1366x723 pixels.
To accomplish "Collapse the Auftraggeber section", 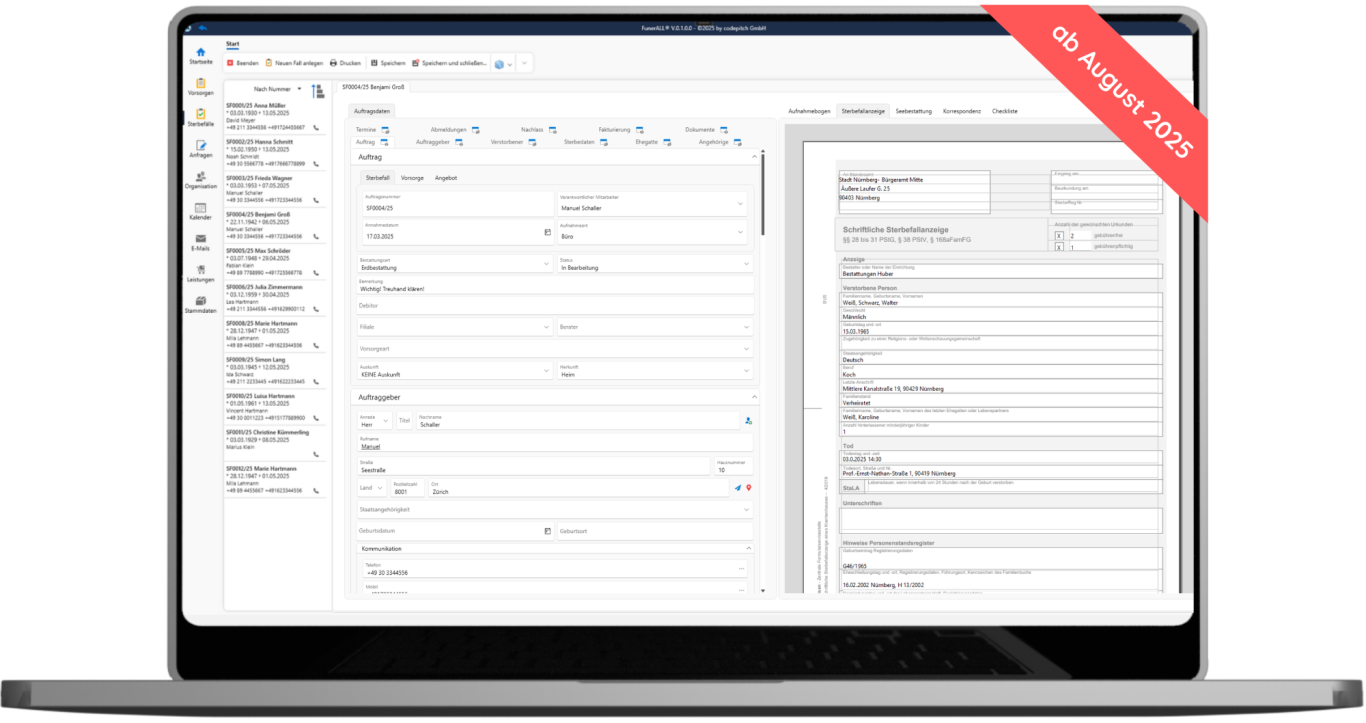I will [x=752, y=397].
